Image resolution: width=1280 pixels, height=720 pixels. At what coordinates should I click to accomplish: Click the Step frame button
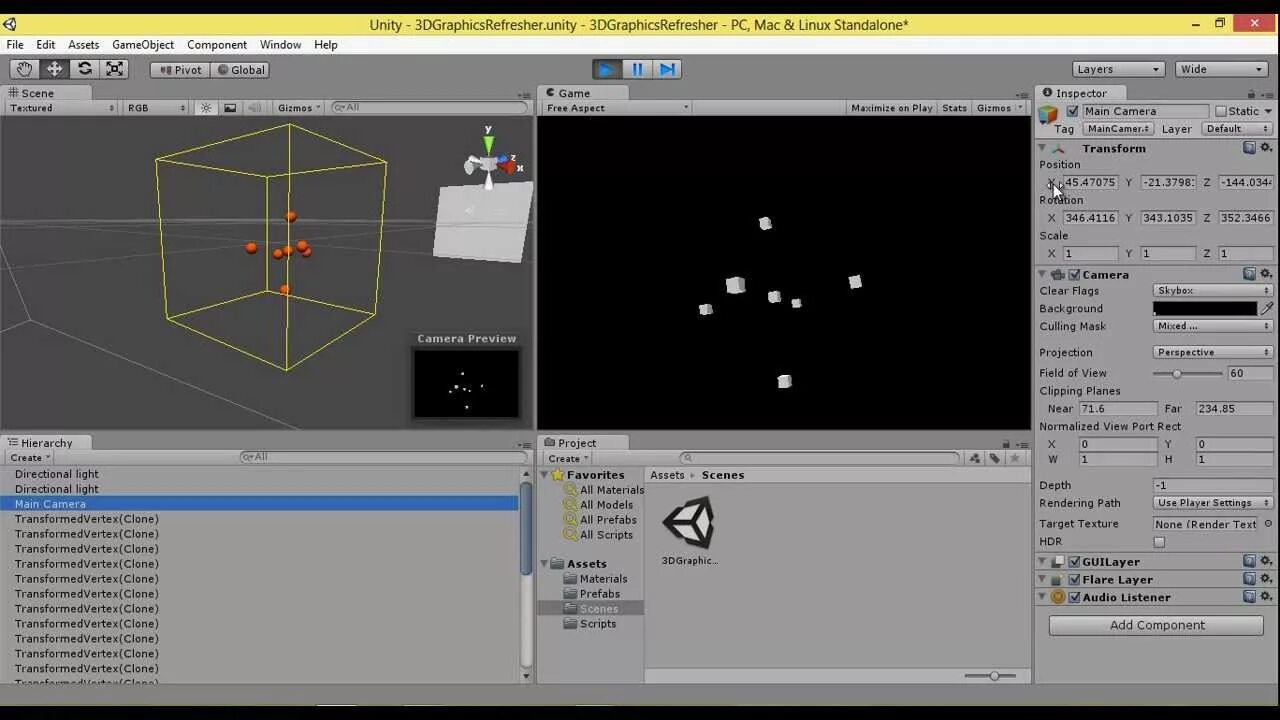coord(667,69)
